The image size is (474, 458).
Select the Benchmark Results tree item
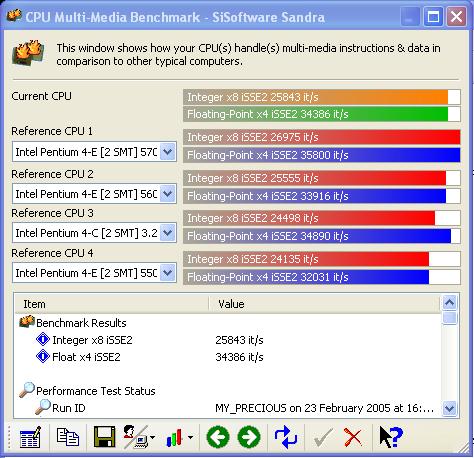[x=81, y=323]
